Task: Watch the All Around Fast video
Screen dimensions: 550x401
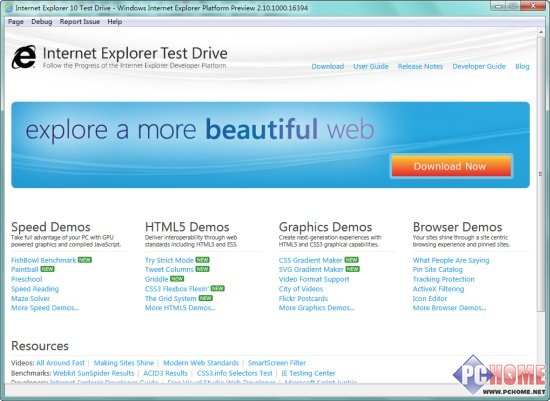Action: tap(60, 363)
